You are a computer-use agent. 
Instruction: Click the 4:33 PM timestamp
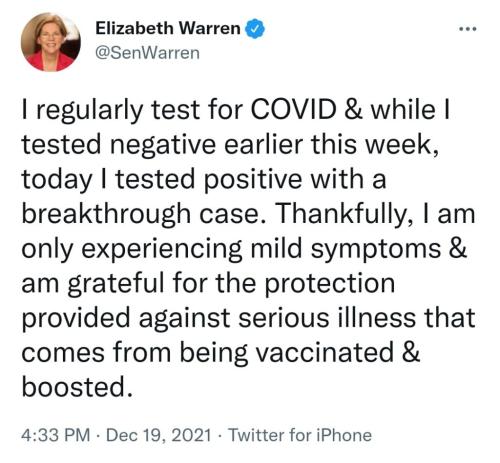(x=56, y=435)
